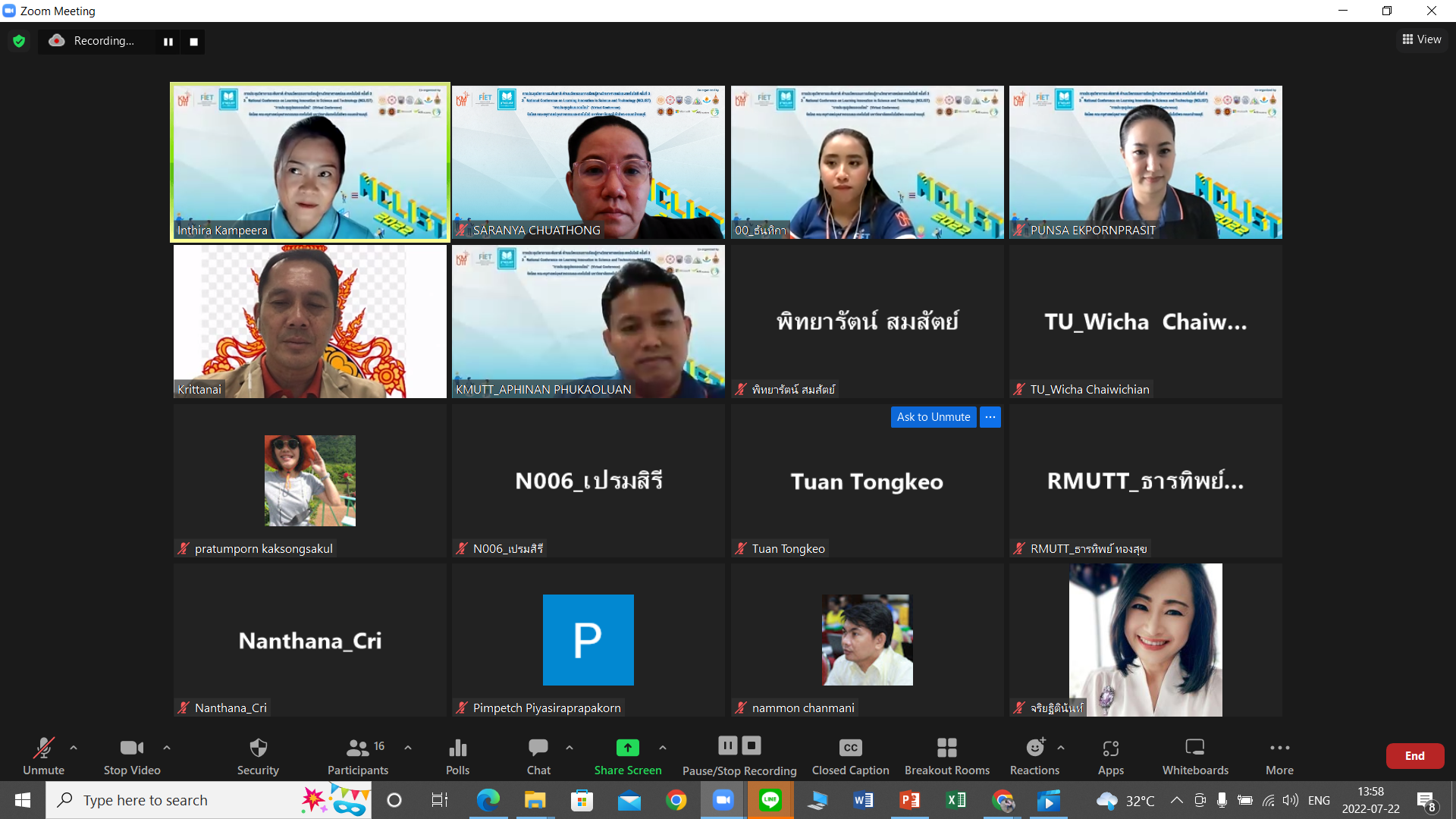Stop Video camera toggle
1456x819 pixels.
tap(132, 756)
